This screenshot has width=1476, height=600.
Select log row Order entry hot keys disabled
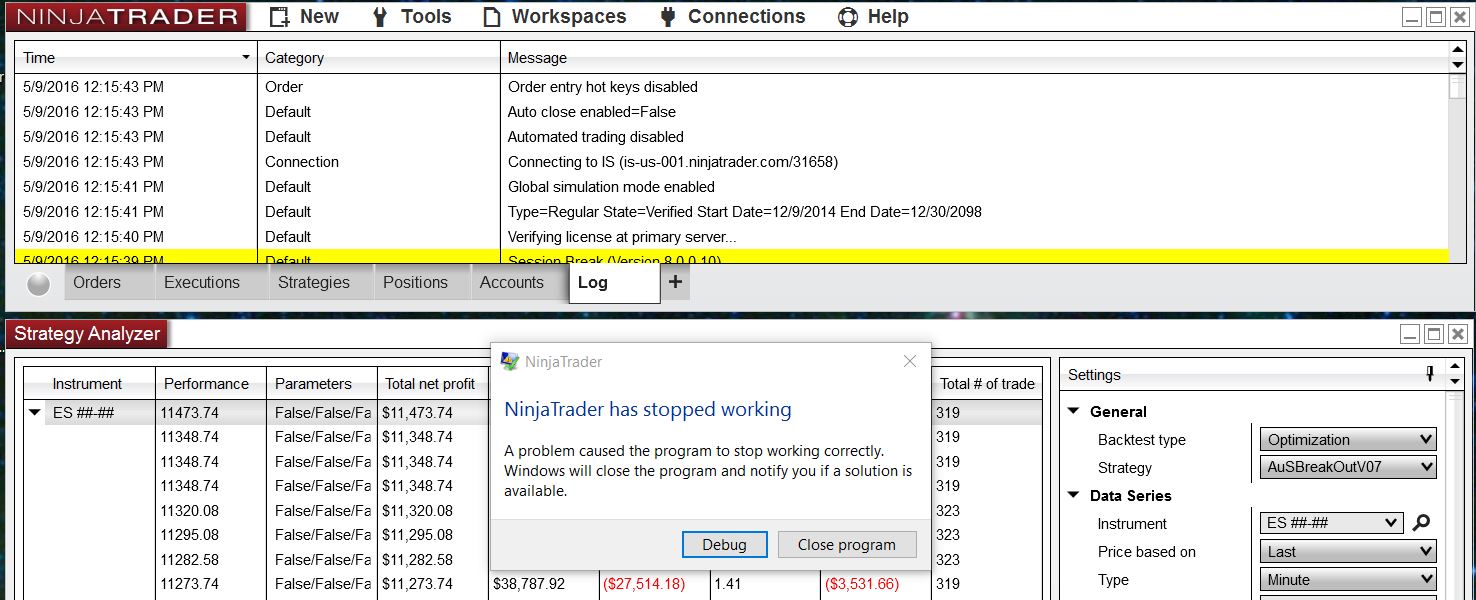(x=731, y=87)
